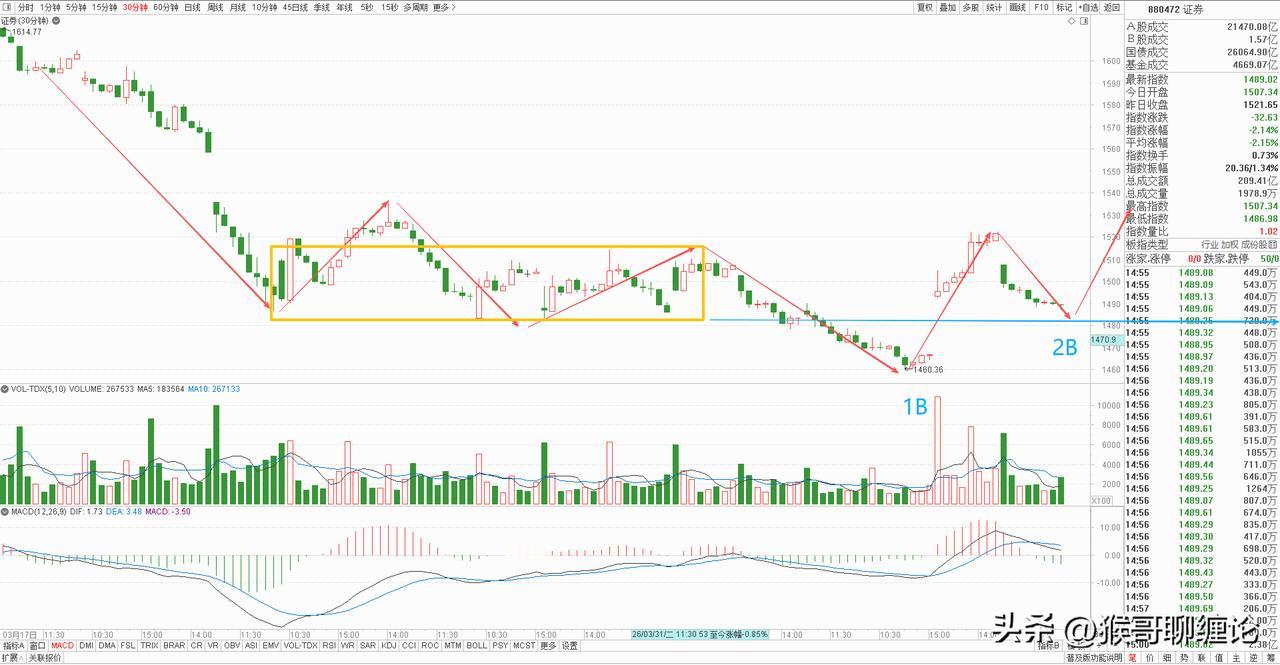Select the MCST indicator
This screenshot has height=665, width=1280.
524,645
